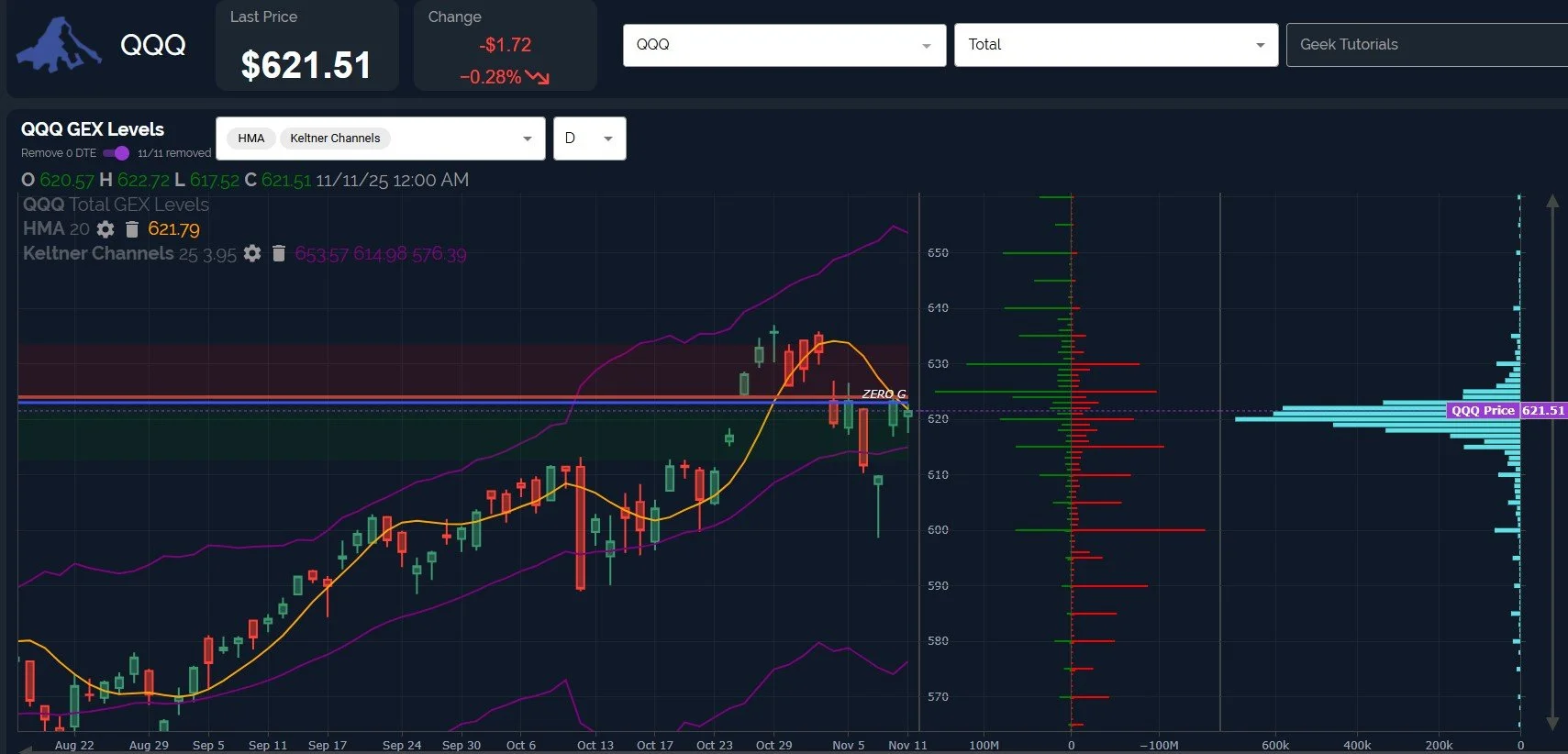Click the QQQ Total GEX Levels legend
The image size is (1568, 754).
(x=116, y=205)
